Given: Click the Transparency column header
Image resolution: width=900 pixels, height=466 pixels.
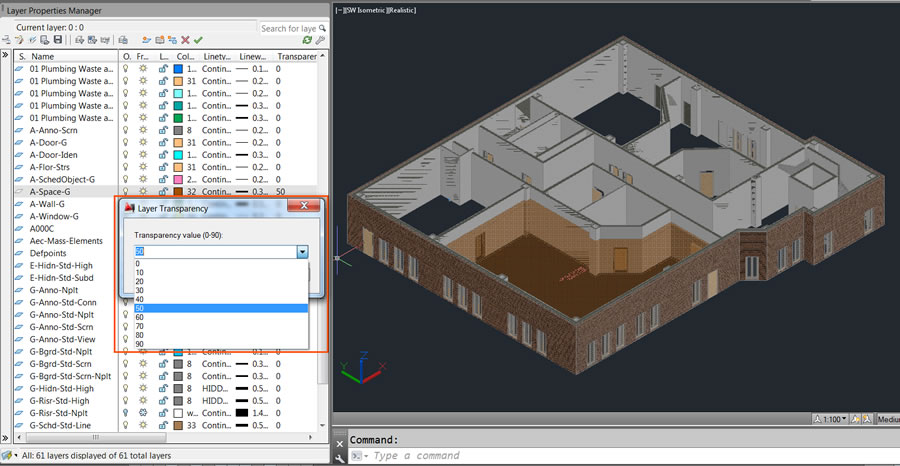Looking at the screenshot, I should pyautogui.click(x=295, y=56).
